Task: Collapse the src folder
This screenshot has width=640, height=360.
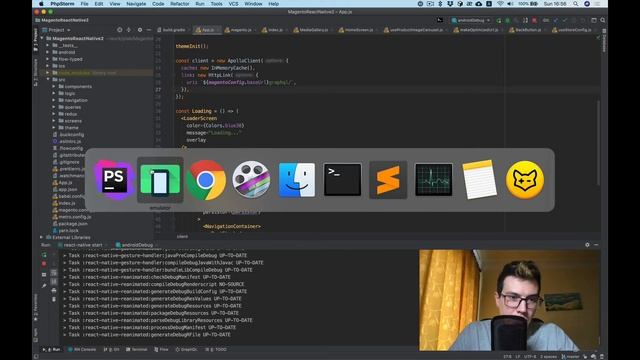Action: [48, 80]
